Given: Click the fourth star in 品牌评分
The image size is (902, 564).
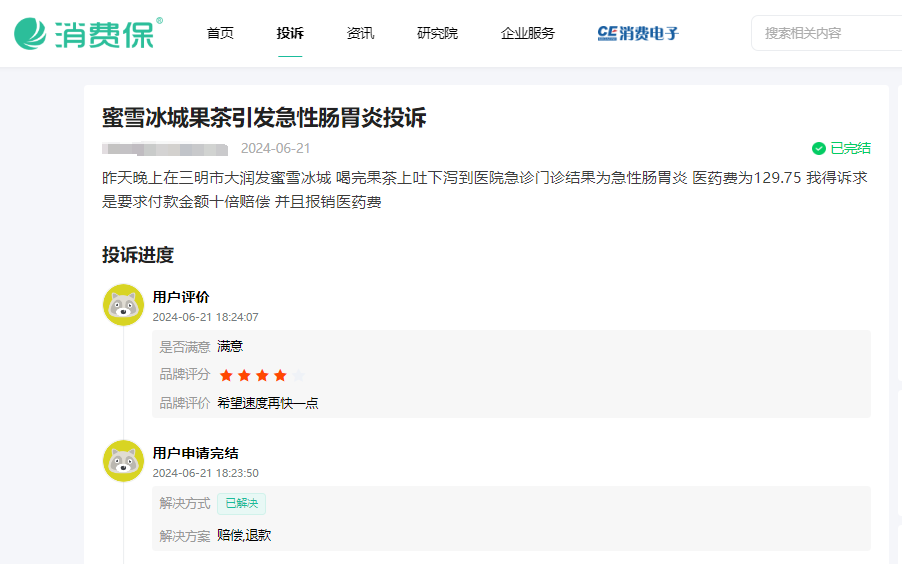Looking at the screenshot, I should (x=280, y=376).
